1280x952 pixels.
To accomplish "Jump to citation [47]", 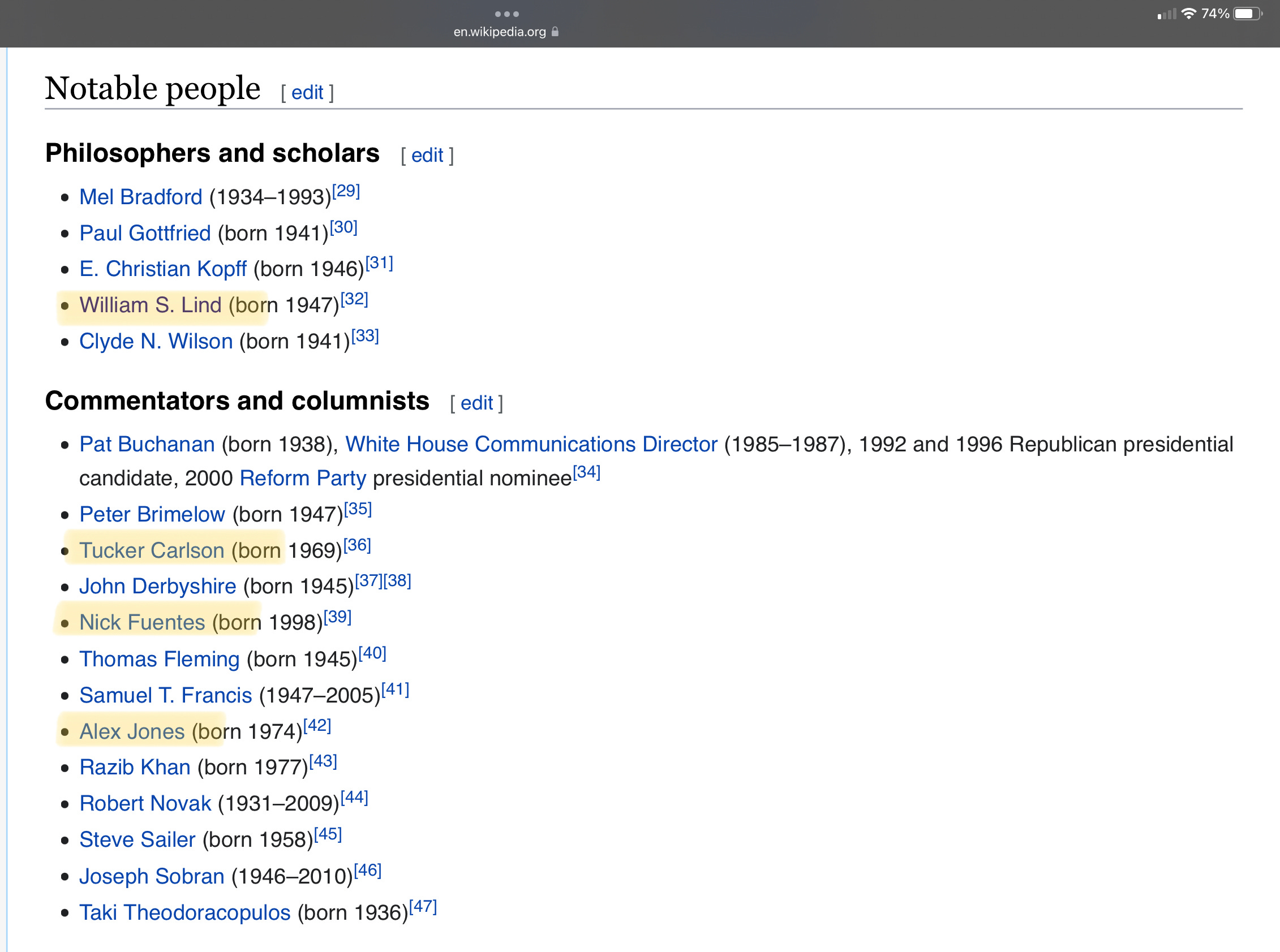I will [x=423, y=907].
